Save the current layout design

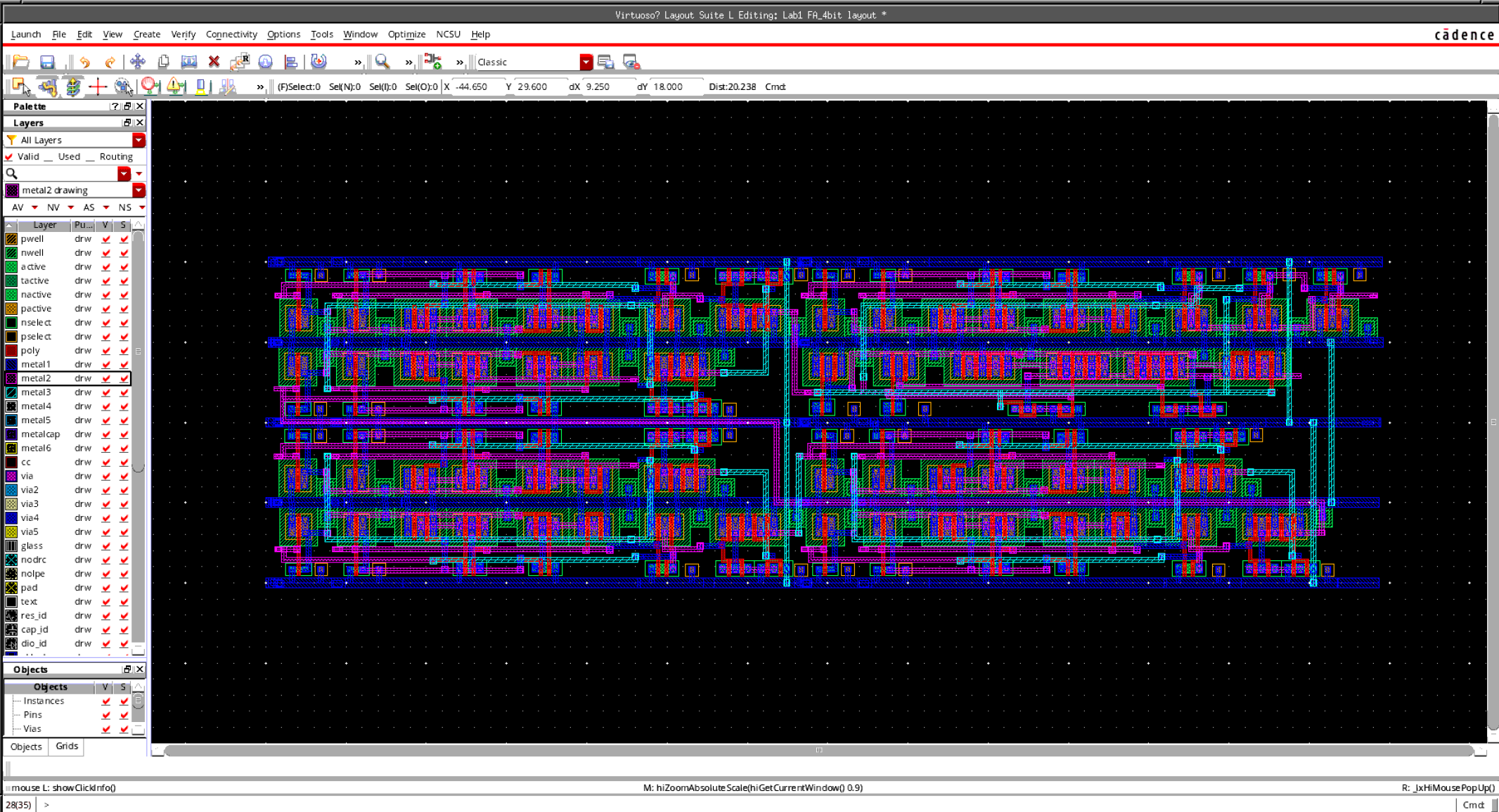pos(47,62)
